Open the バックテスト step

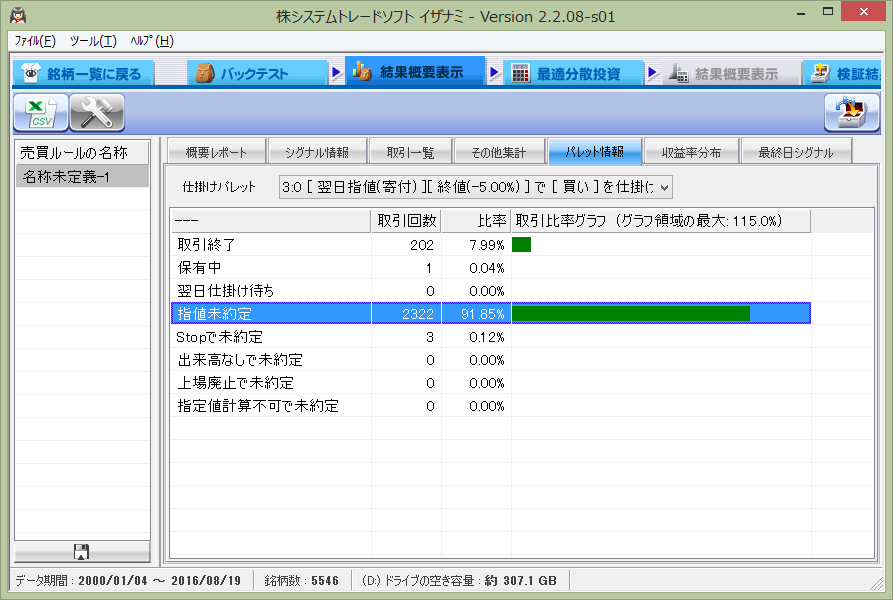pos(257,73)
